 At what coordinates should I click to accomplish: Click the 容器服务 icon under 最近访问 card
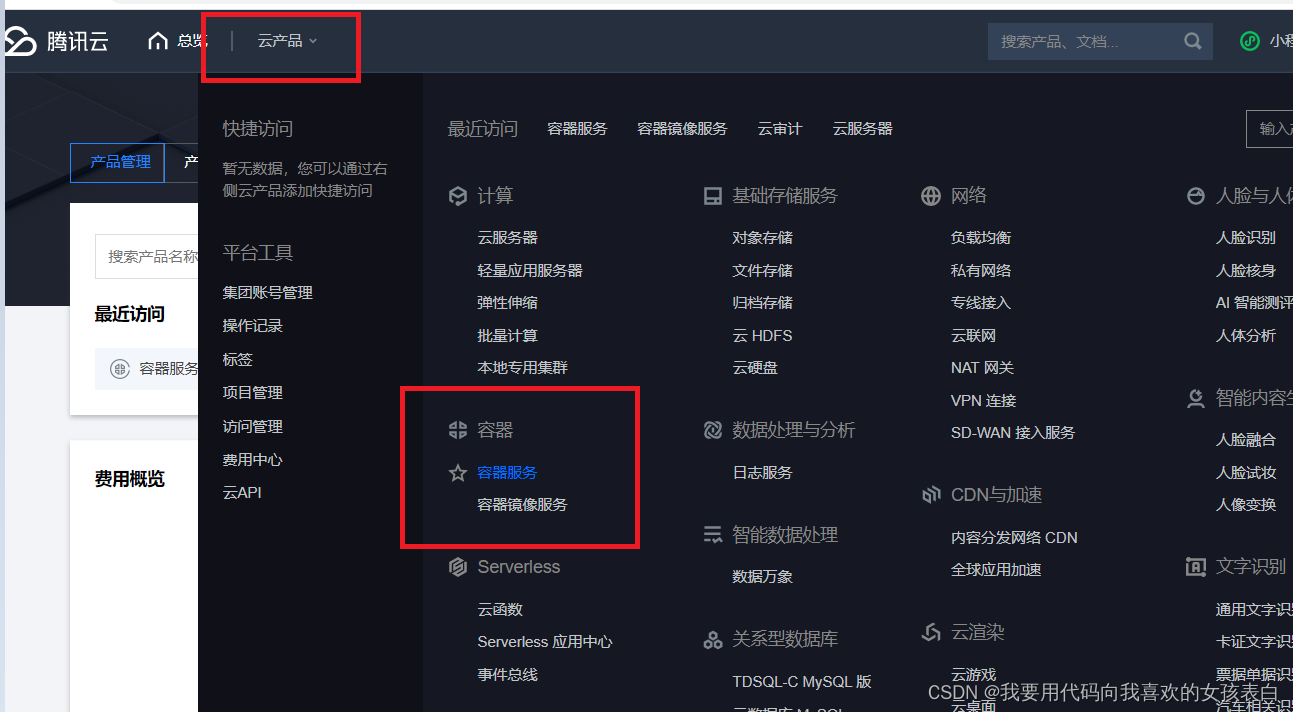coord(120,369)
